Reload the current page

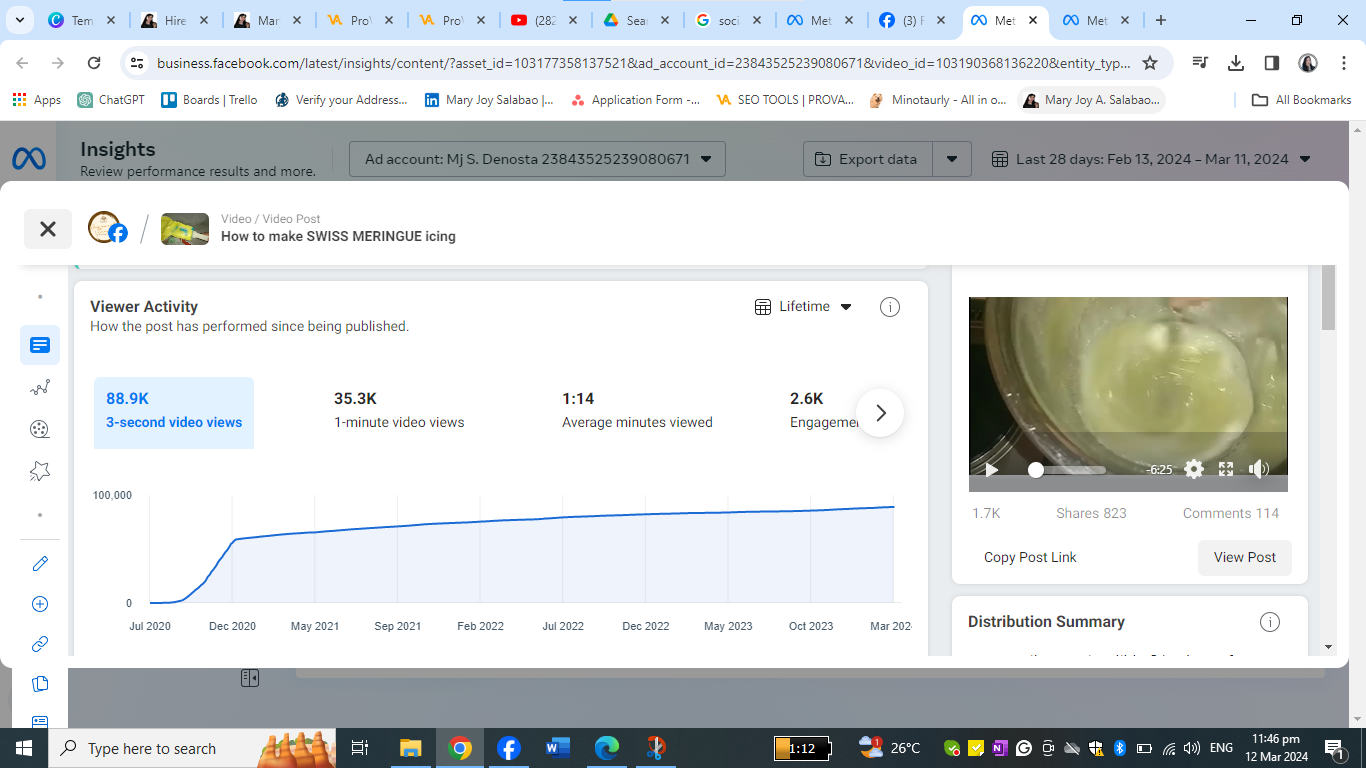click(x=94, y=63)
